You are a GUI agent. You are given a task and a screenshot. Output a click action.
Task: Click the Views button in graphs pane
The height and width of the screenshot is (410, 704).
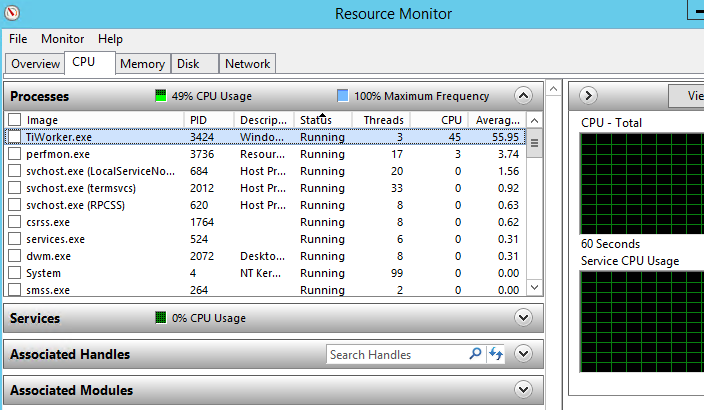pyautogui.click(x=686, y=96)
